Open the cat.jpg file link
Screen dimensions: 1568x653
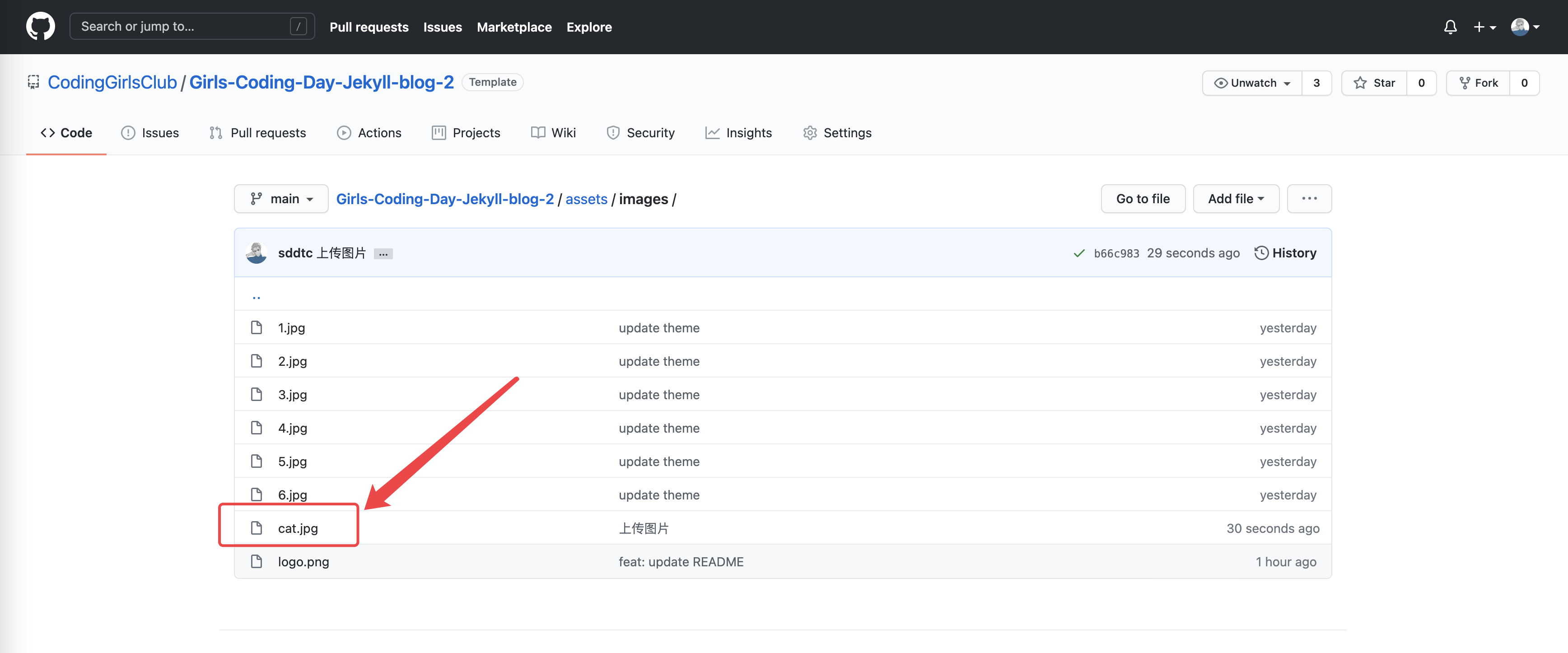coord(298,528)
